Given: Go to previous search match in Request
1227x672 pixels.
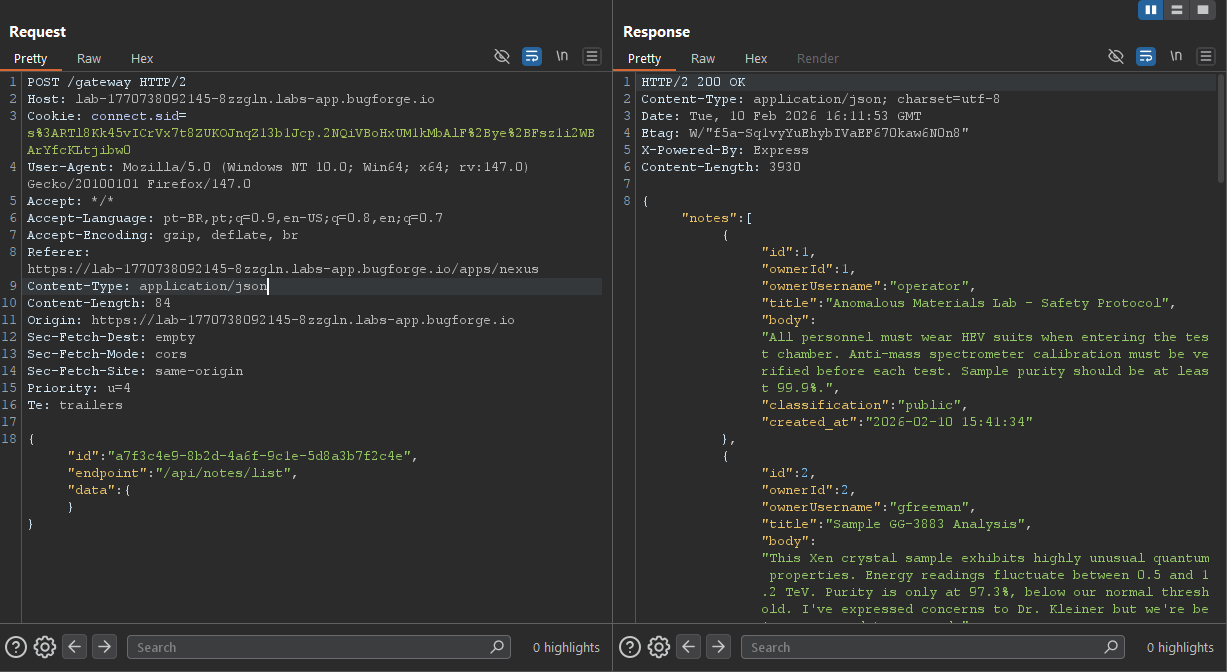Looking at the screenshot, I should click(74, 647).
